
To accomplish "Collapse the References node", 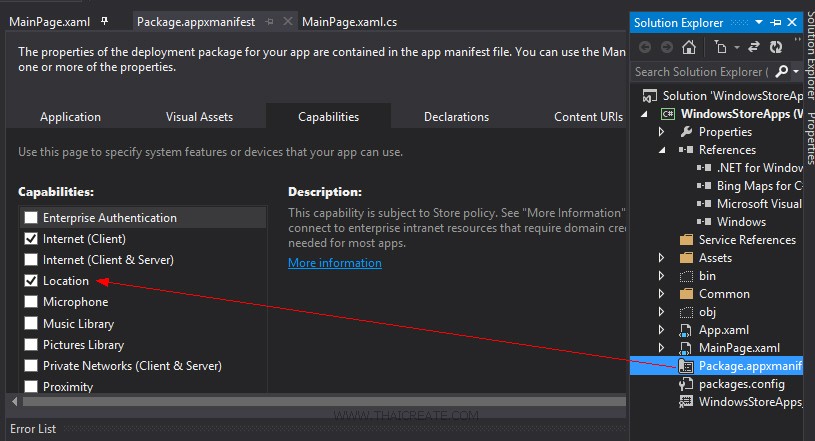I will click(661, 150).
